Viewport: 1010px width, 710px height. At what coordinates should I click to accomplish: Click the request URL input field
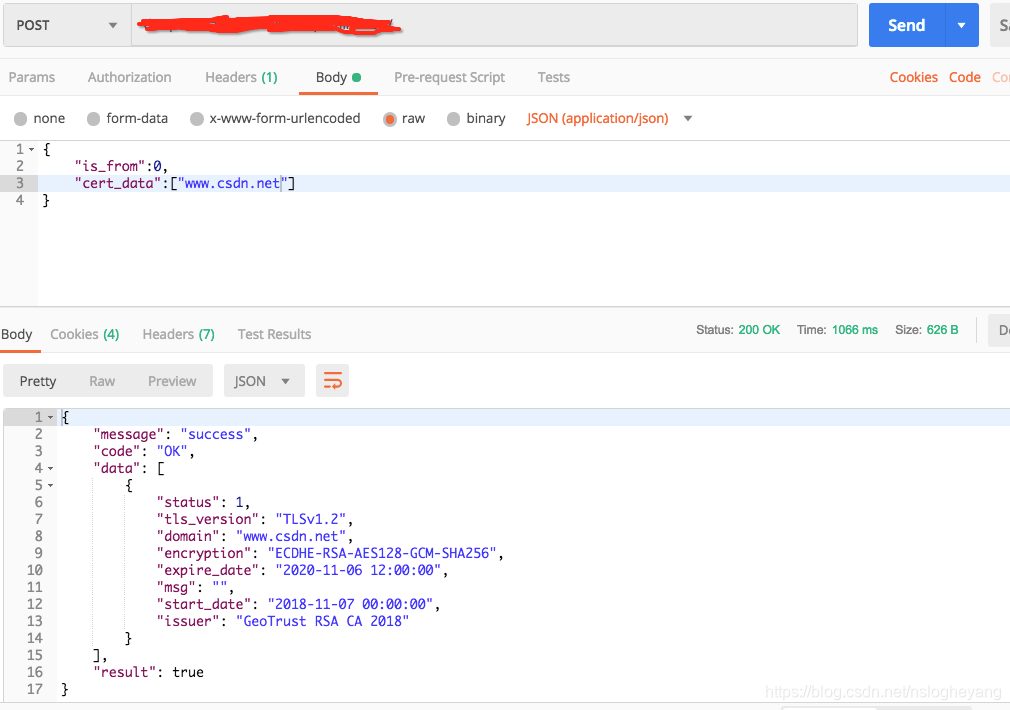[494, 25]
